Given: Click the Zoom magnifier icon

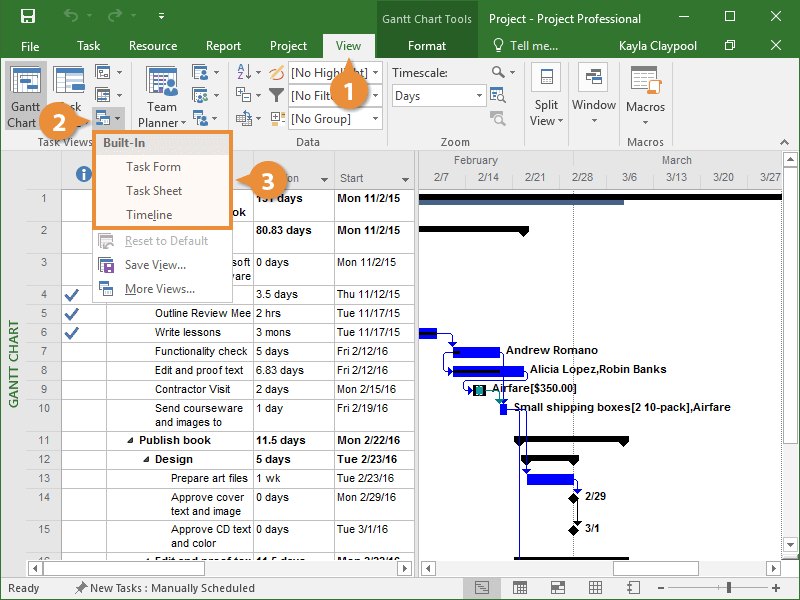Looking at the screenshot, I should click(499, 72).
